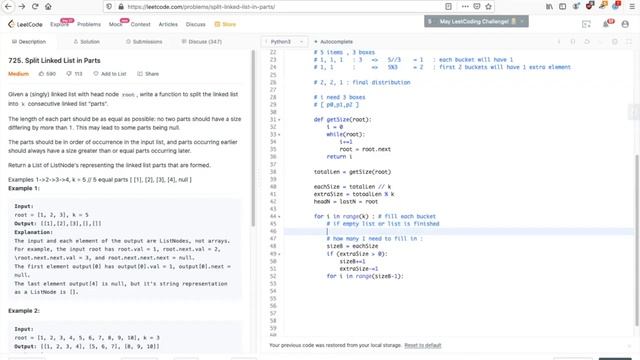Open notifications bell with red badge
This screenshot has height=360, width=640.
[607, 24]
